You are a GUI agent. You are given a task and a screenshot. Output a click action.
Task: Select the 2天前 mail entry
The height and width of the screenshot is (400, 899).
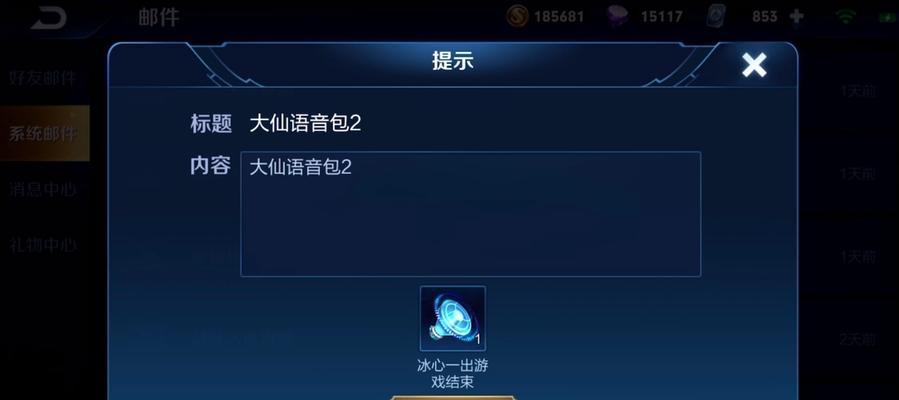coord(857,339)
